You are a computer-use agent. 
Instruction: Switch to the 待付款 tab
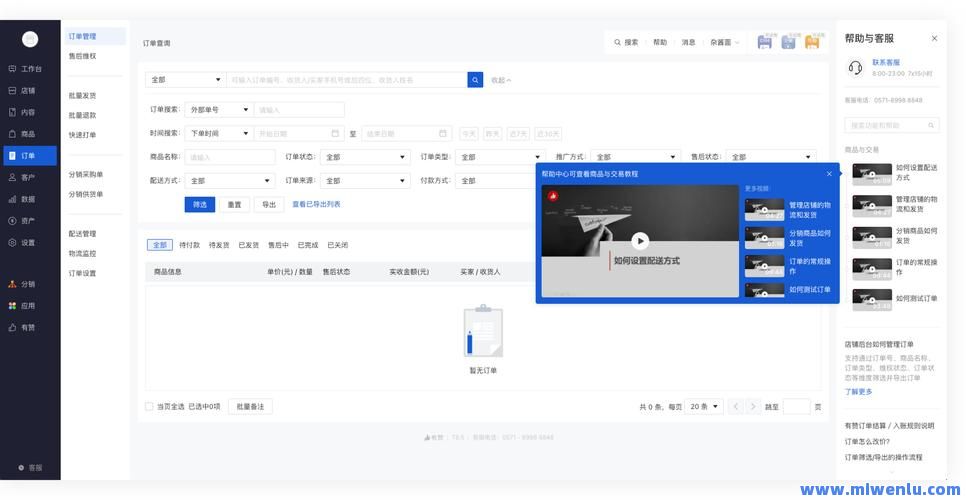(189, 245)
